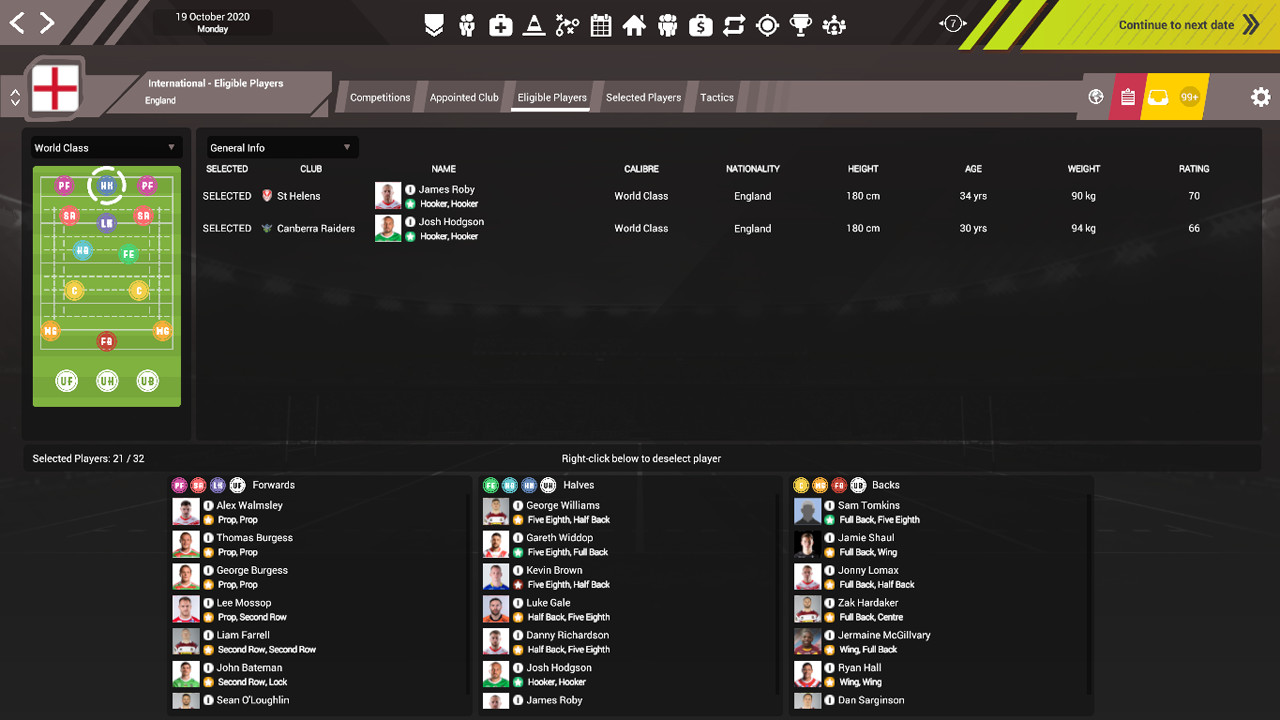Screen dimensions: 1280x720
Task: Open the World Class calibre filter dropdown
Action: (x=106, y=146)
